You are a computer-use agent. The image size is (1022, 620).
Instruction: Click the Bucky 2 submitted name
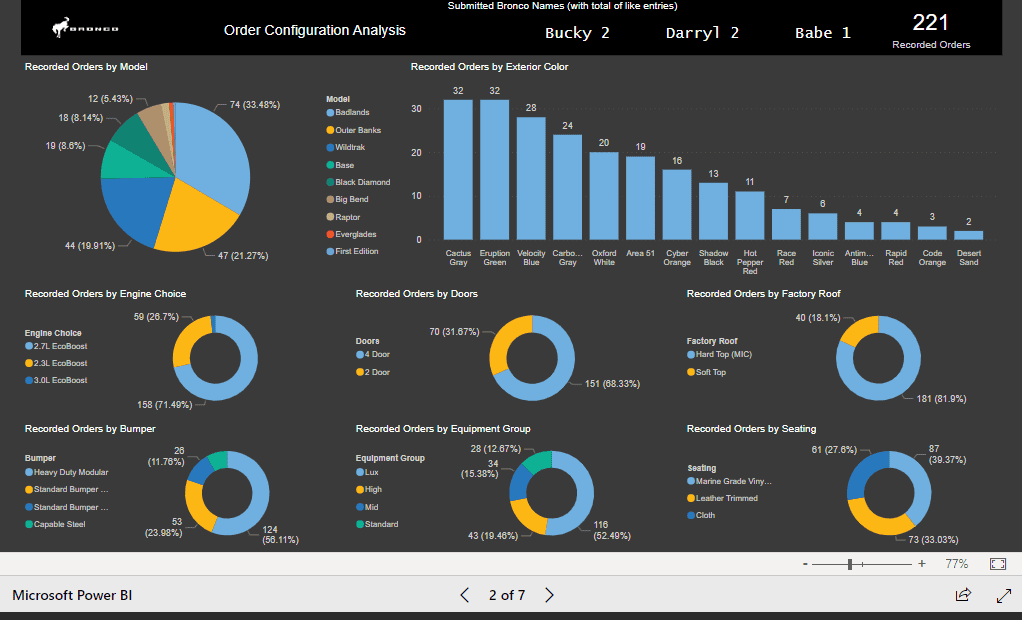(x=577, y=33)
